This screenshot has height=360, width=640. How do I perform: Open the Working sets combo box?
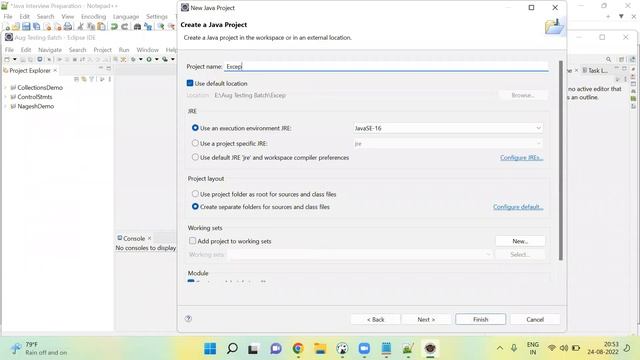click(x=360, y=254)
